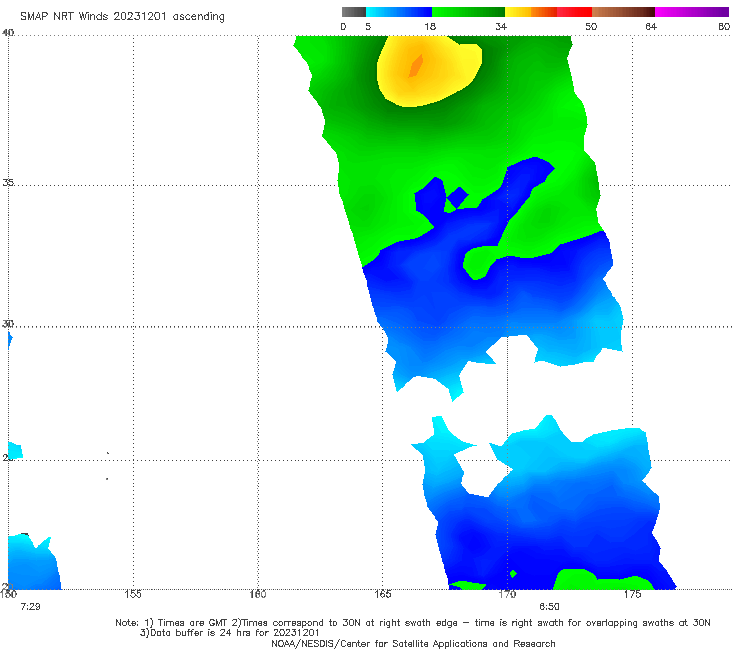The image size is (740, 650).
Task: Click the magenta-purple segment of the color bar
Action: pyautogui.click(x=692, y=12)
